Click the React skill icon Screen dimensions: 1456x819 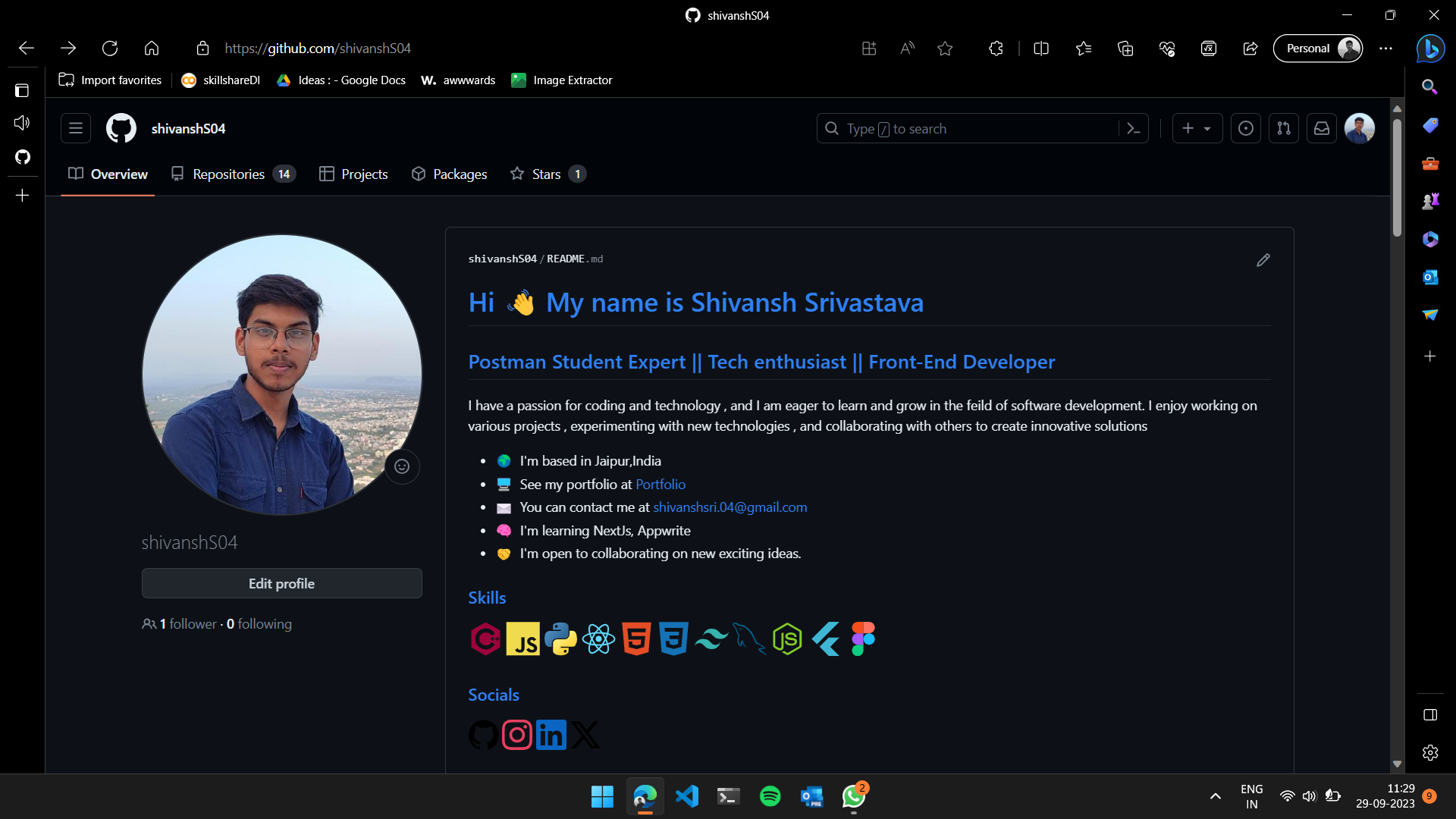(599, 639)
